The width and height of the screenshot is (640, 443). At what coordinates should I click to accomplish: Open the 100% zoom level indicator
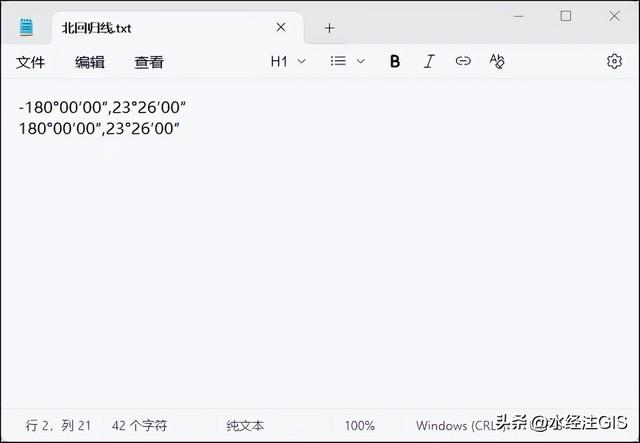[x=360, y=425]
